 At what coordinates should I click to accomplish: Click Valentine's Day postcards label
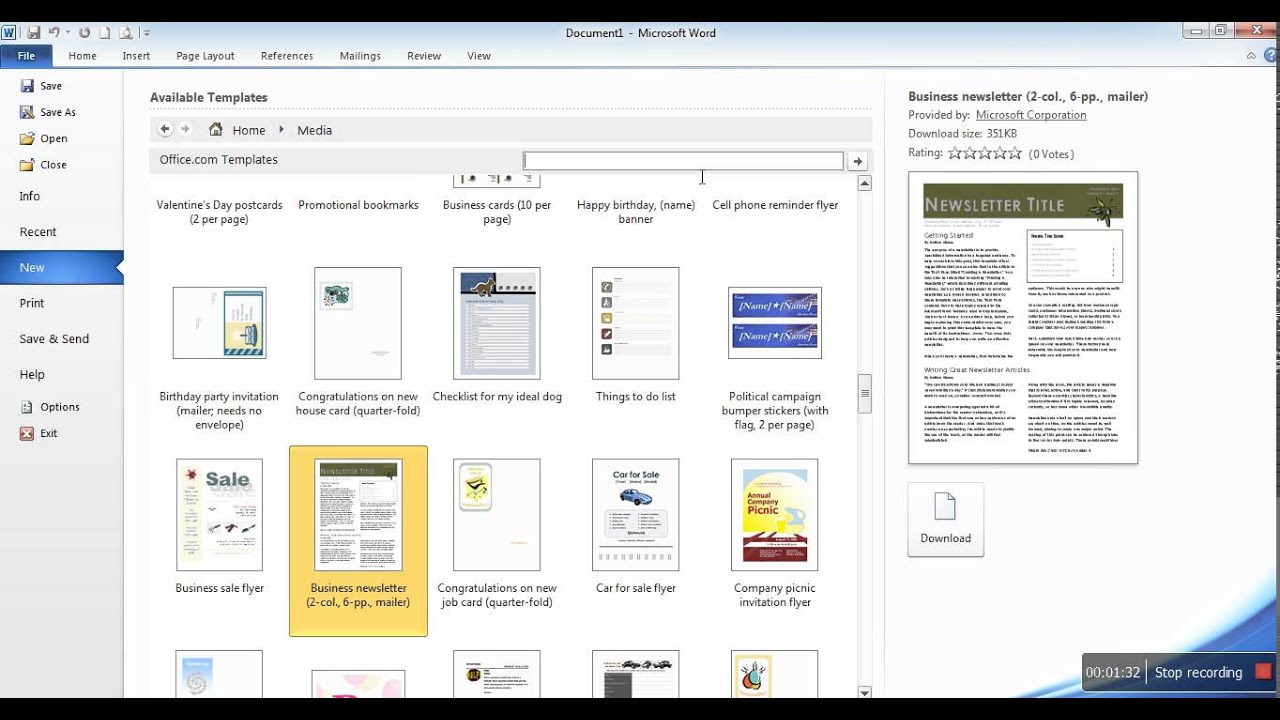click(219, 212)
